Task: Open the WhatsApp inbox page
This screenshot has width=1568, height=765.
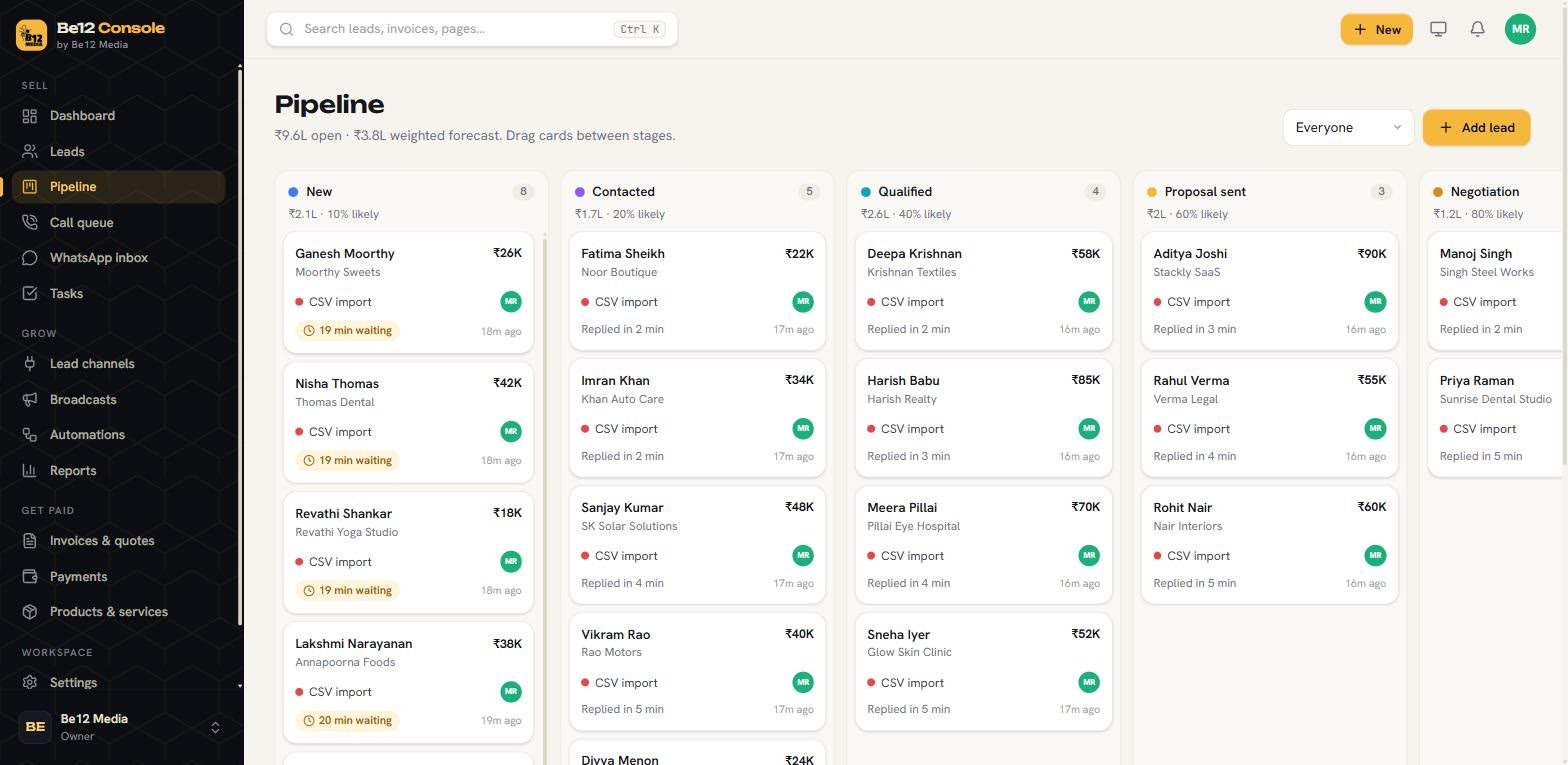Action: [x=118, y=258]
